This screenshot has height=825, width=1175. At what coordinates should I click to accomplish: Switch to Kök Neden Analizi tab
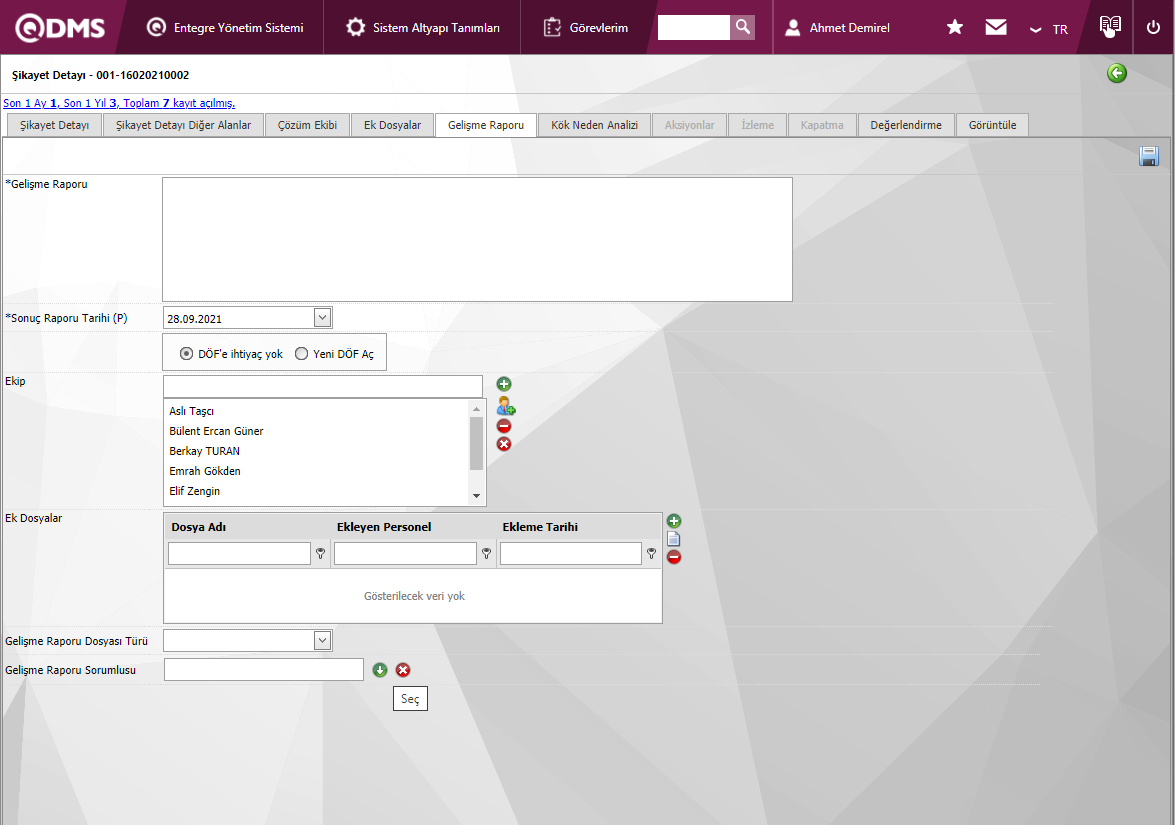[594, 125]
